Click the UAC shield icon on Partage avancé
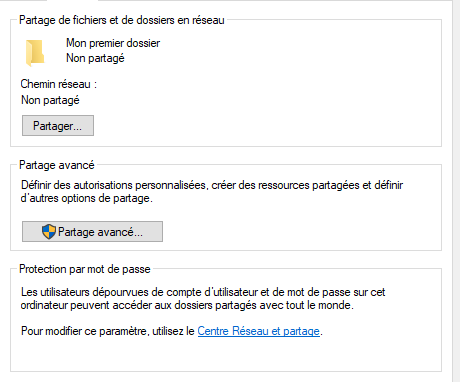This screenshot has width=460, height=382. 49,231
